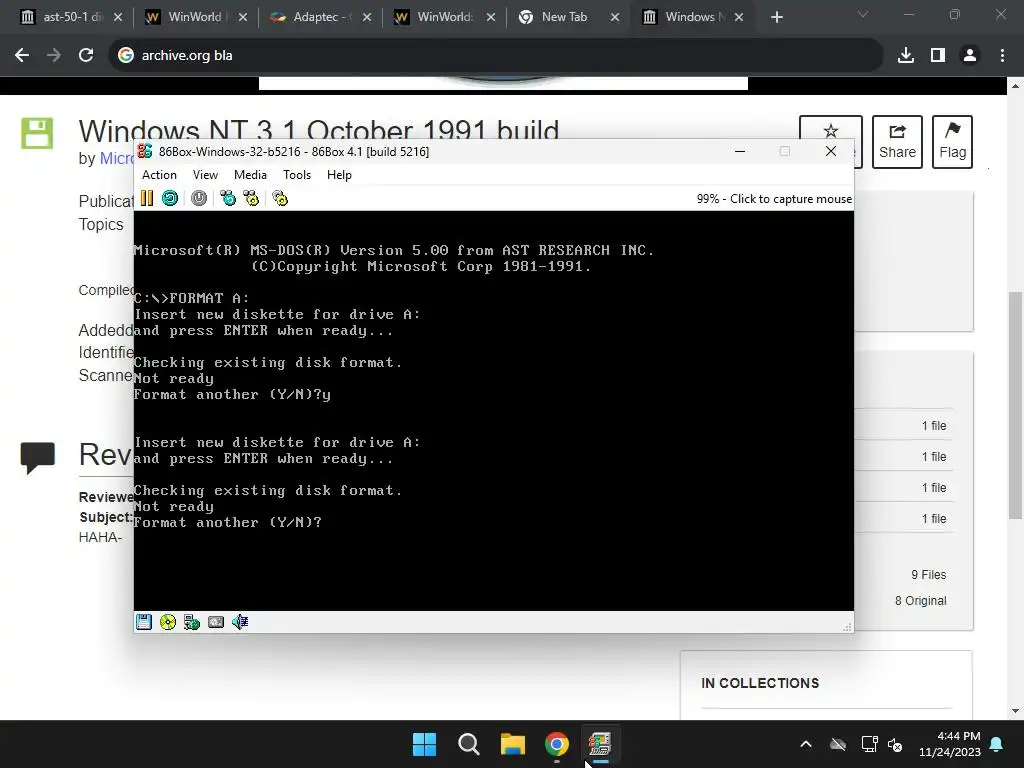Click the 8 Original link
Screen dimensions: 1024x768
pyautogui.click(x=920, y=601)
